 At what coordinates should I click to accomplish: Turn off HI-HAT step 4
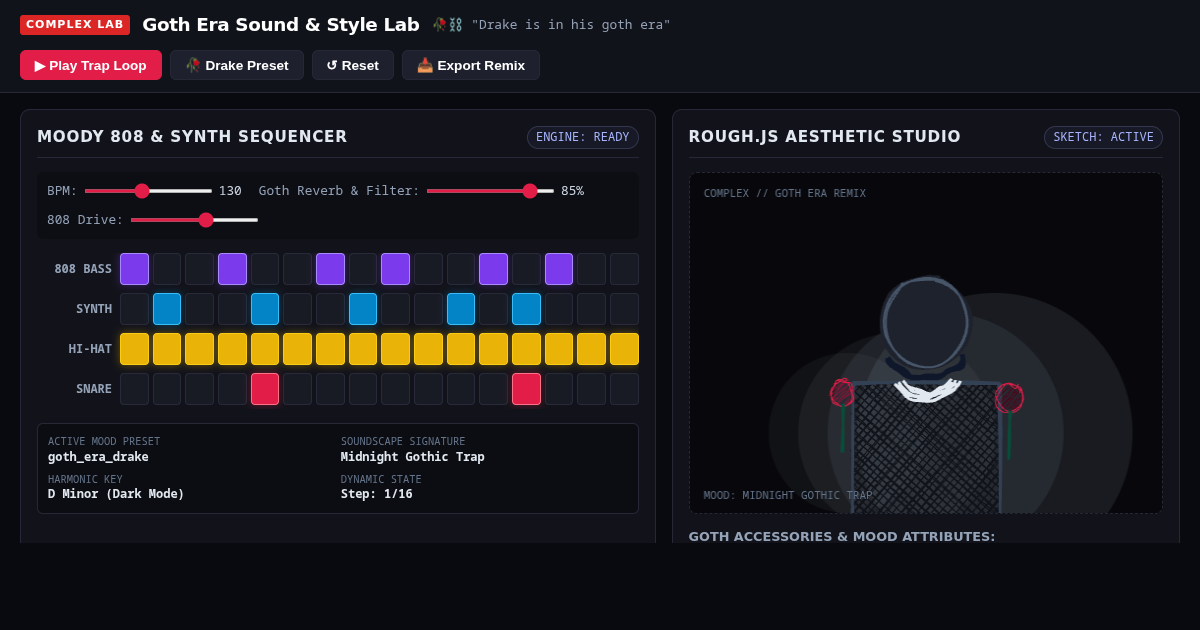[232, 349]
